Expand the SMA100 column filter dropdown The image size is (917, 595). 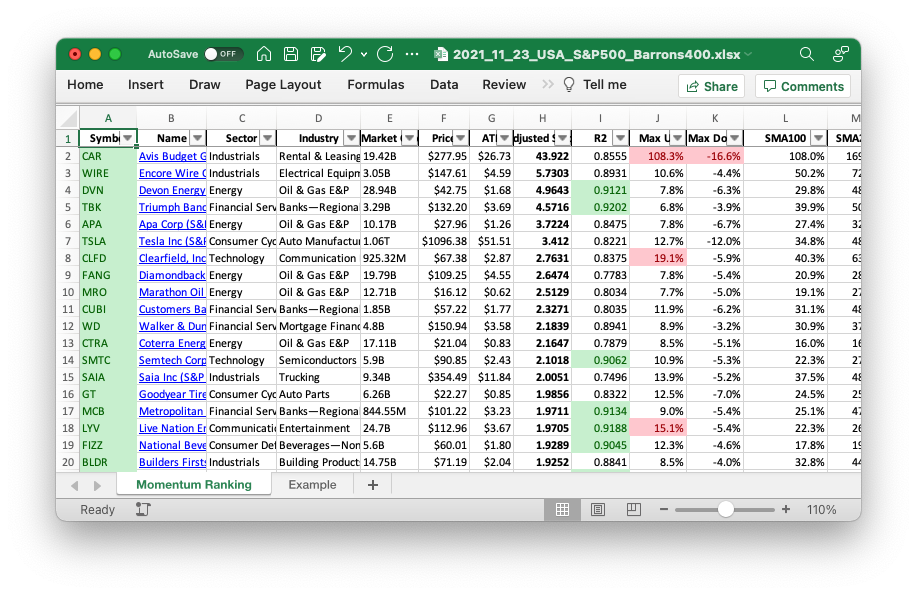pyautogui.click(x=818, y=138)
